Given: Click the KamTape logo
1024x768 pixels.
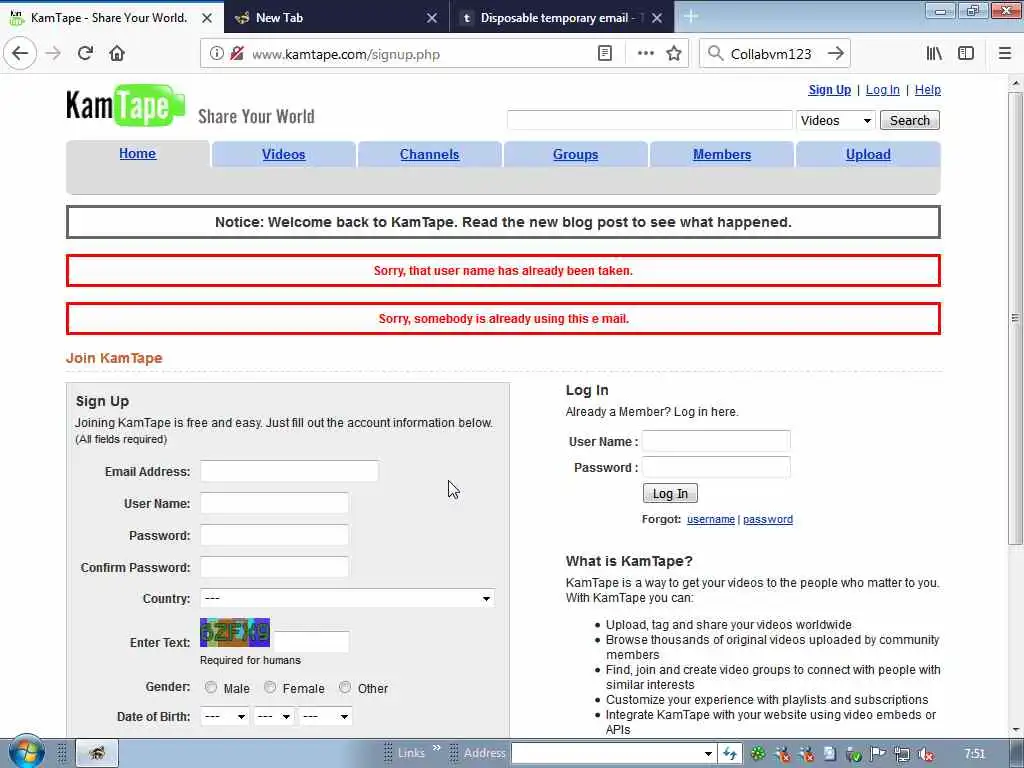Looking at the screenshot, I should click(125, 105).
